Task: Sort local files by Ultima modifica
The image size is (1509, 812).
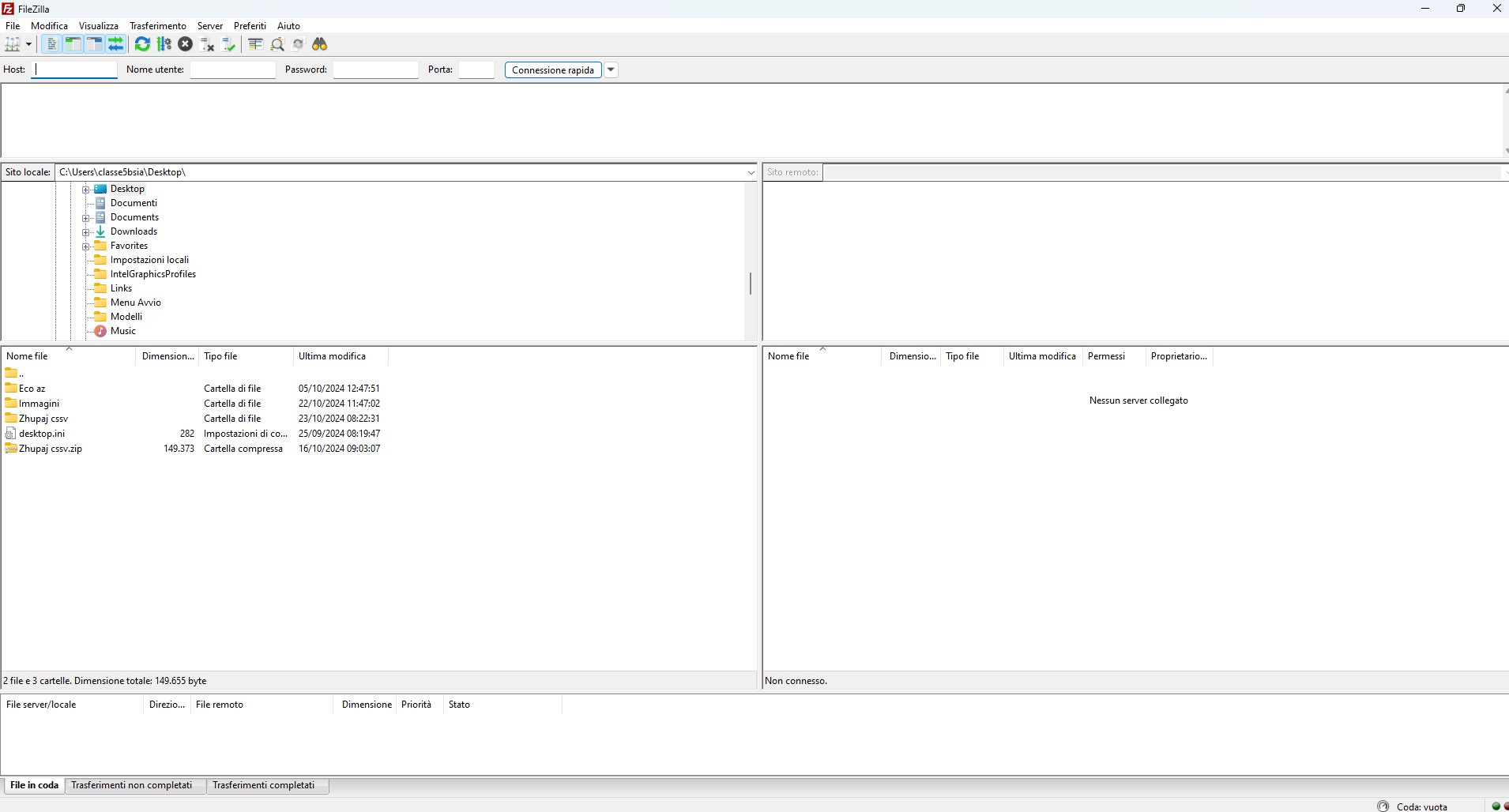Action: (x=341, y=356)
